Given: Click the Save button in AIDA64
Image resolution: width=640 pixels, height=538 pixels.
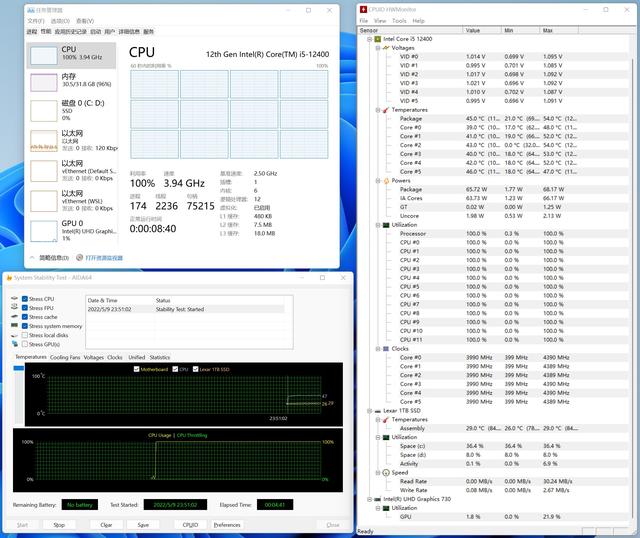Looking at the screenshot, I should point(143,525).
